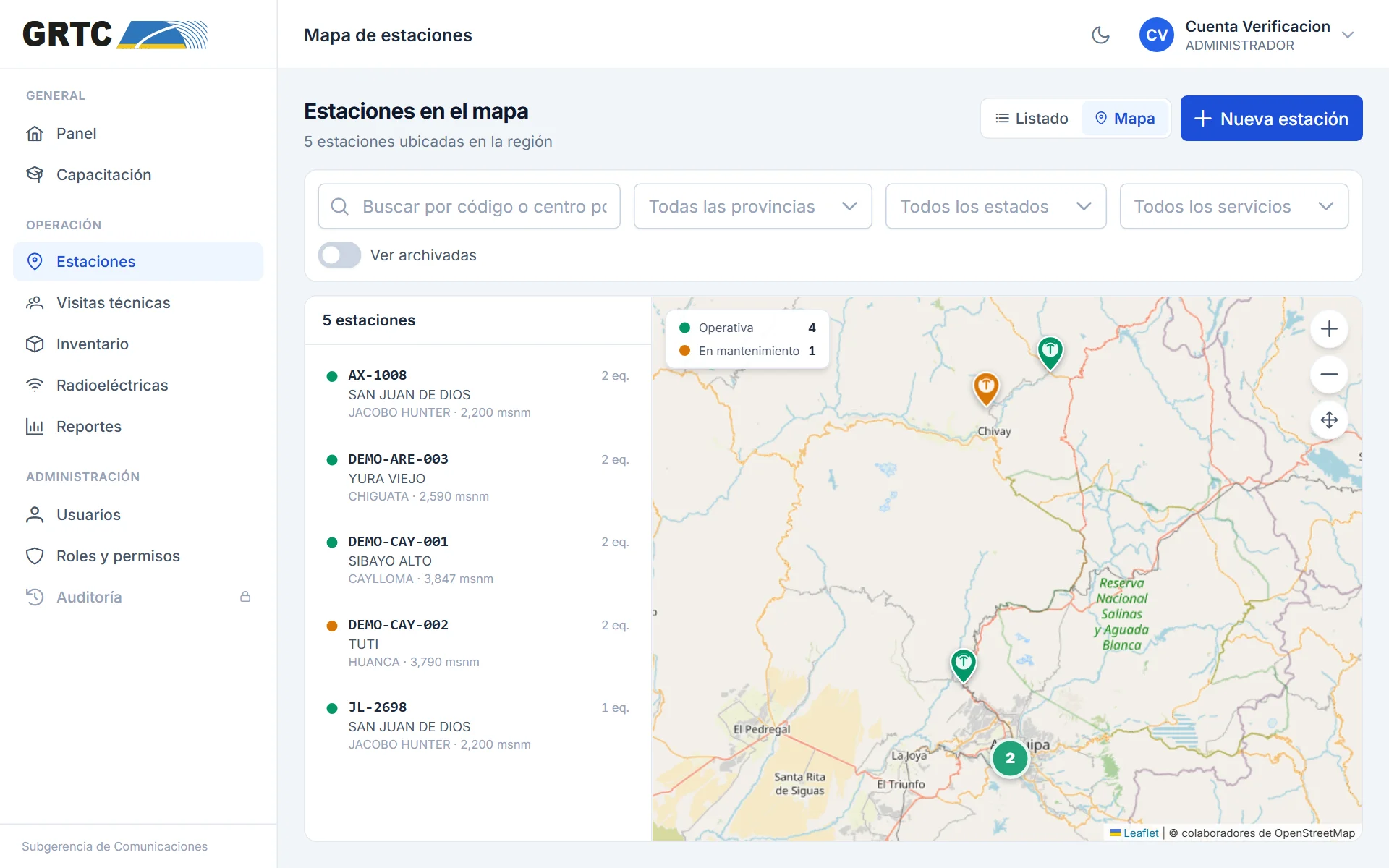The image size is (1389, 868).
Task: Click En mantenimiento legend entry
Action: [748, 351]
